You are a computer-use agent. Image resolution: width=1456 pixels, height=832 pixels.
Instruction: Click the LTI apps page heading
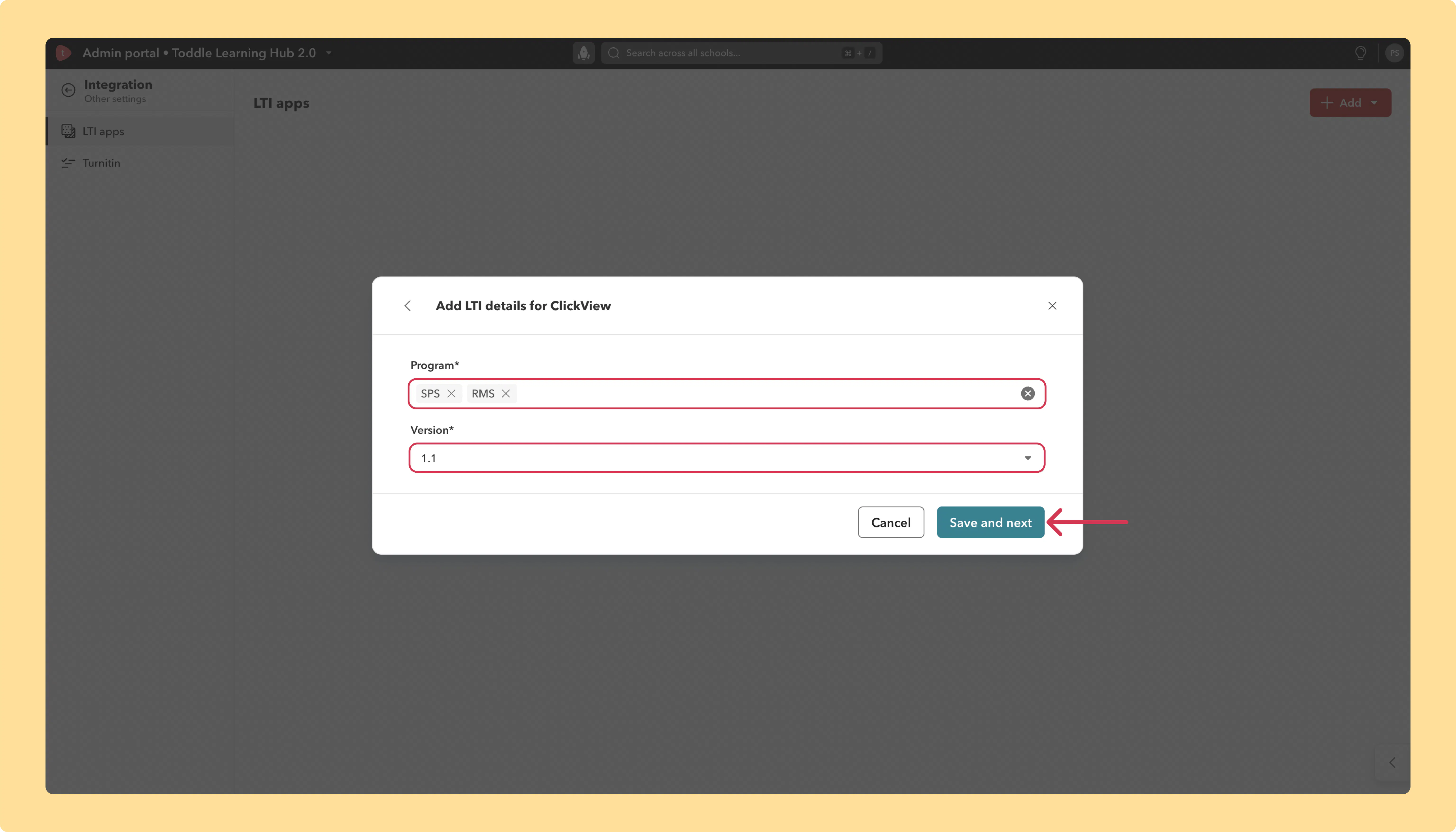[x=281, y=104]
